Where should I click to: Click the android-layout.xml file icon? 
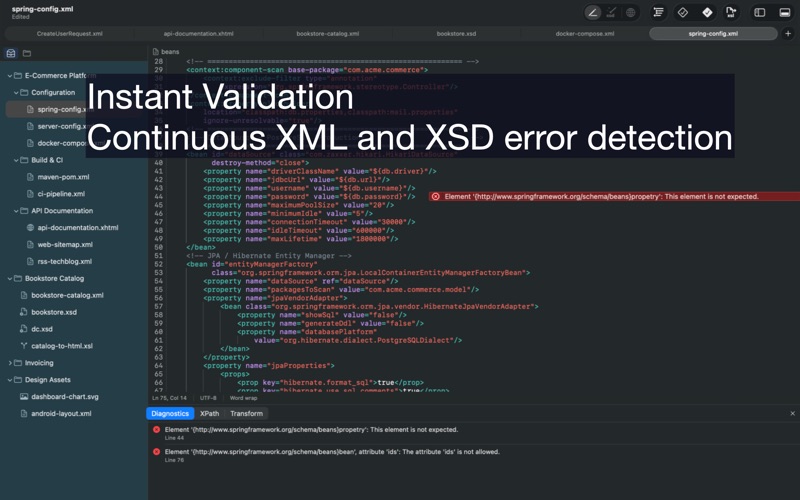23,413
